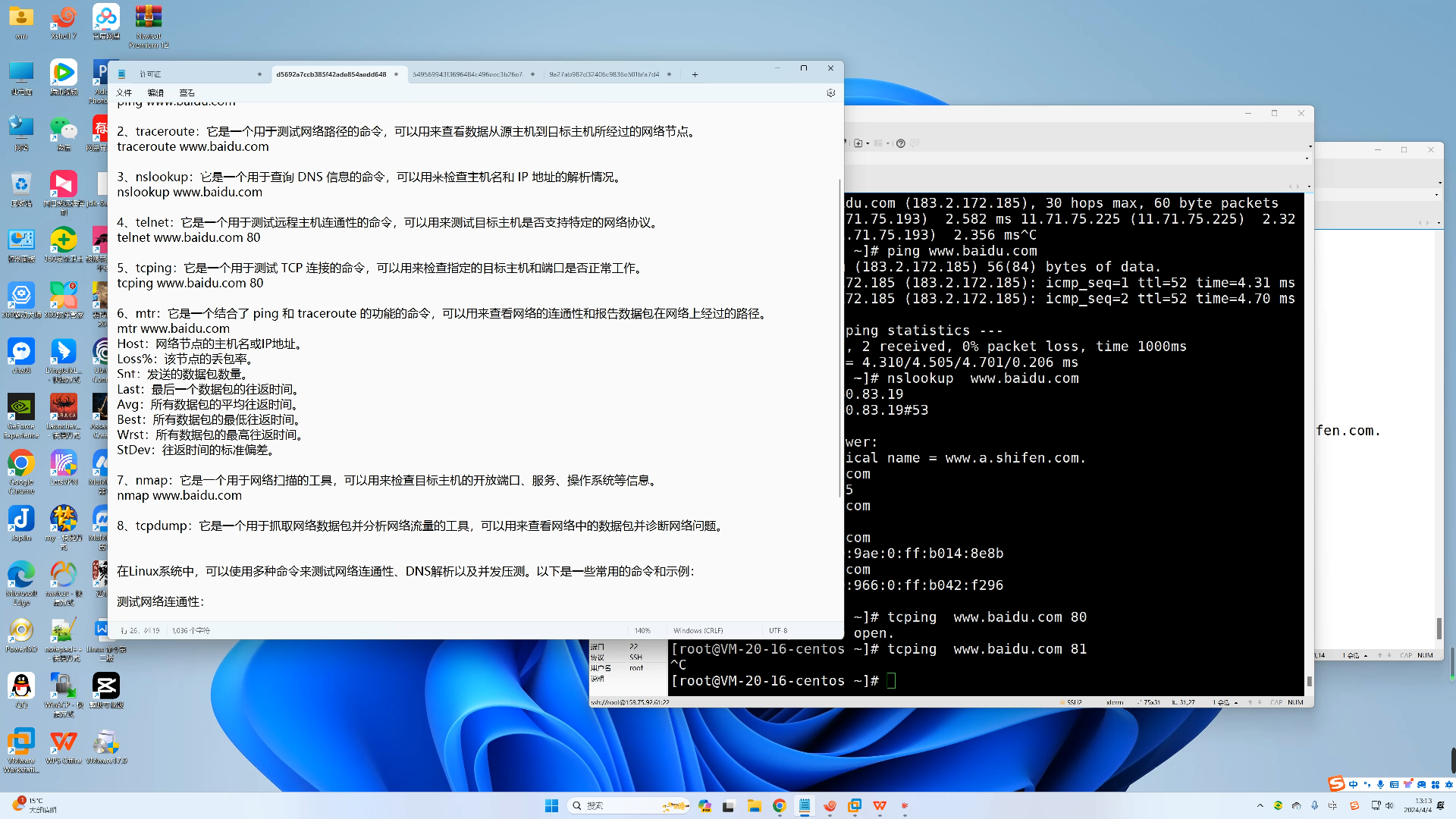Open 360 Security Guard desktop icon
Image resolution: width=1456 pixels, height=819 pixels.
coord(64,244)
